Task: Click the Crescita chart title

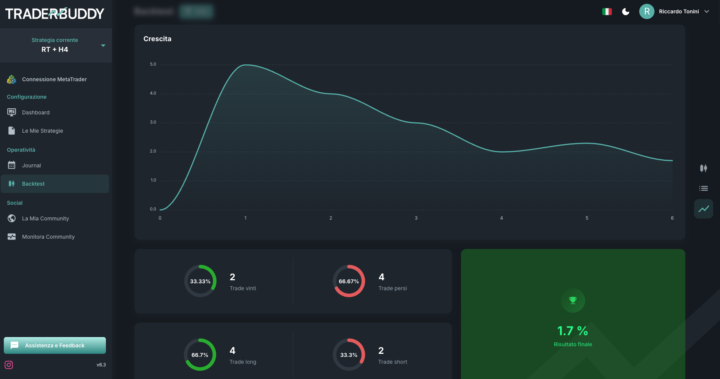Action: 157,39
